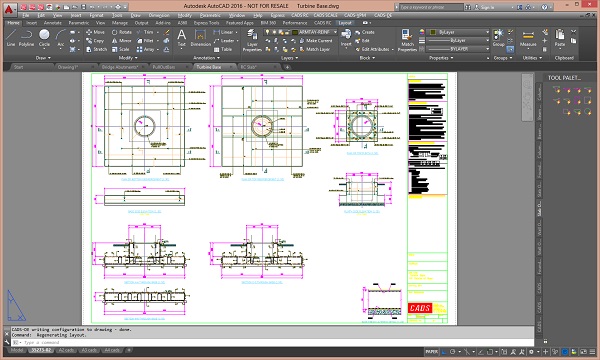
Task: Click the object color wheel icon
Action: coord(422,32)
